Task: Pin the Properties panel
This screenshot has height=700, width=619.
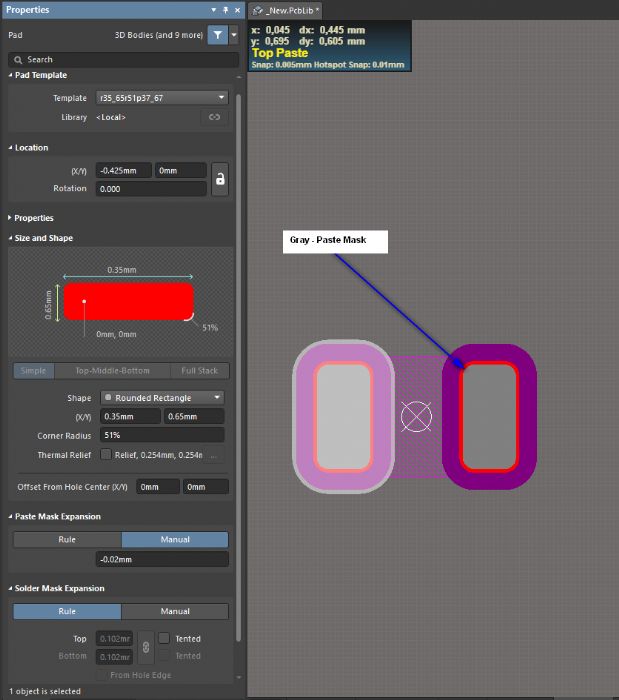Action: tap(227, 10)
